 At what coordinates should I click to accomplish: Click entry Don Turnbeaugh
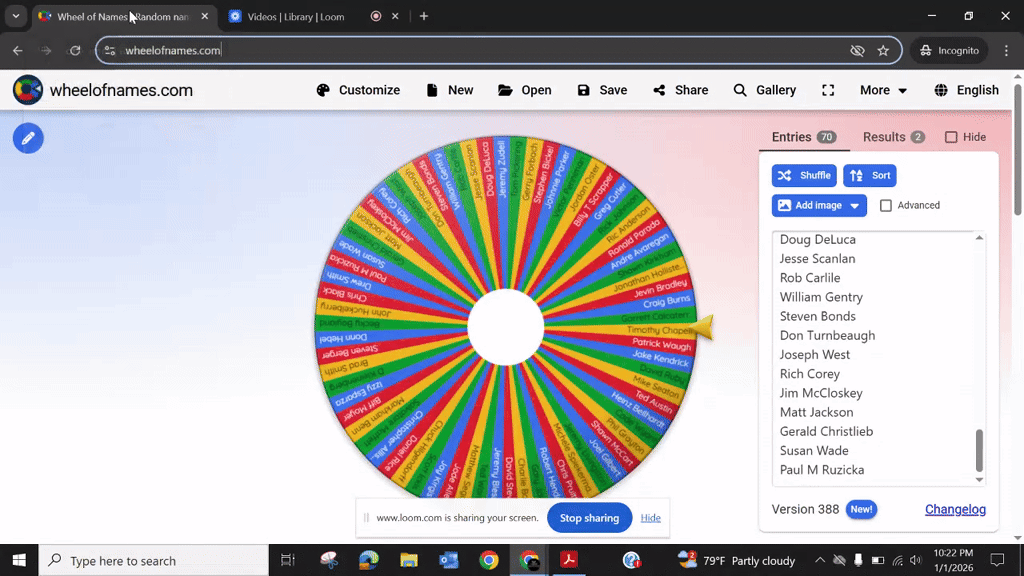point(827,336)
